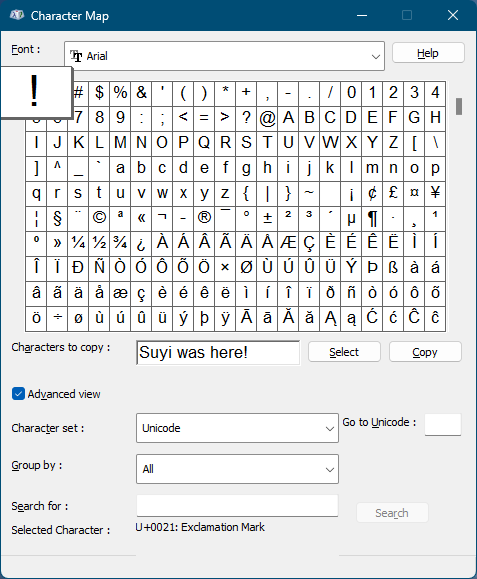
Task: Expand the Character set dropdown
Action: [x=237, y=428]
